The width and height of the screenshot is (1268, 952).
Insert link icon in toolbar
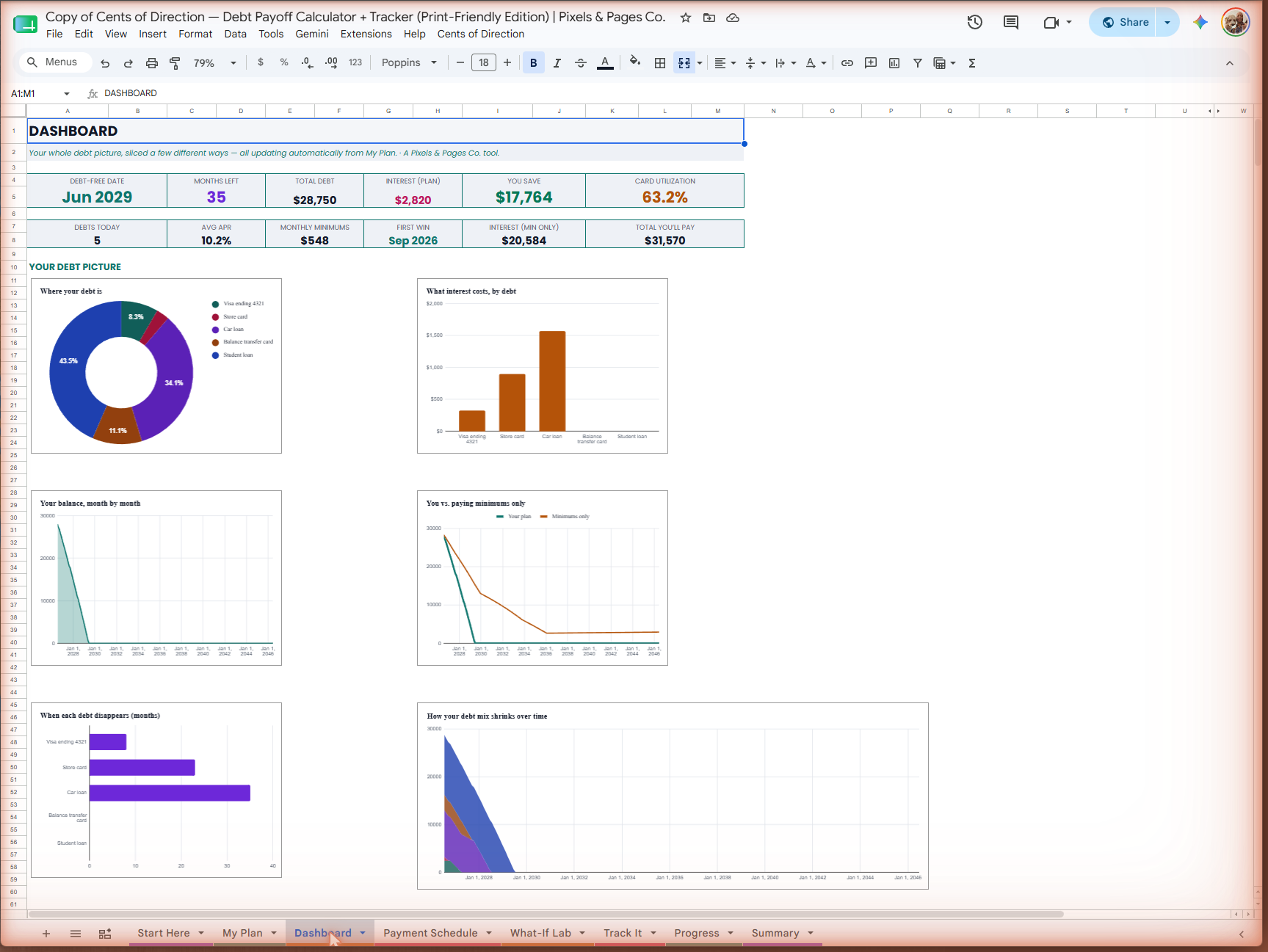[847, 63]
